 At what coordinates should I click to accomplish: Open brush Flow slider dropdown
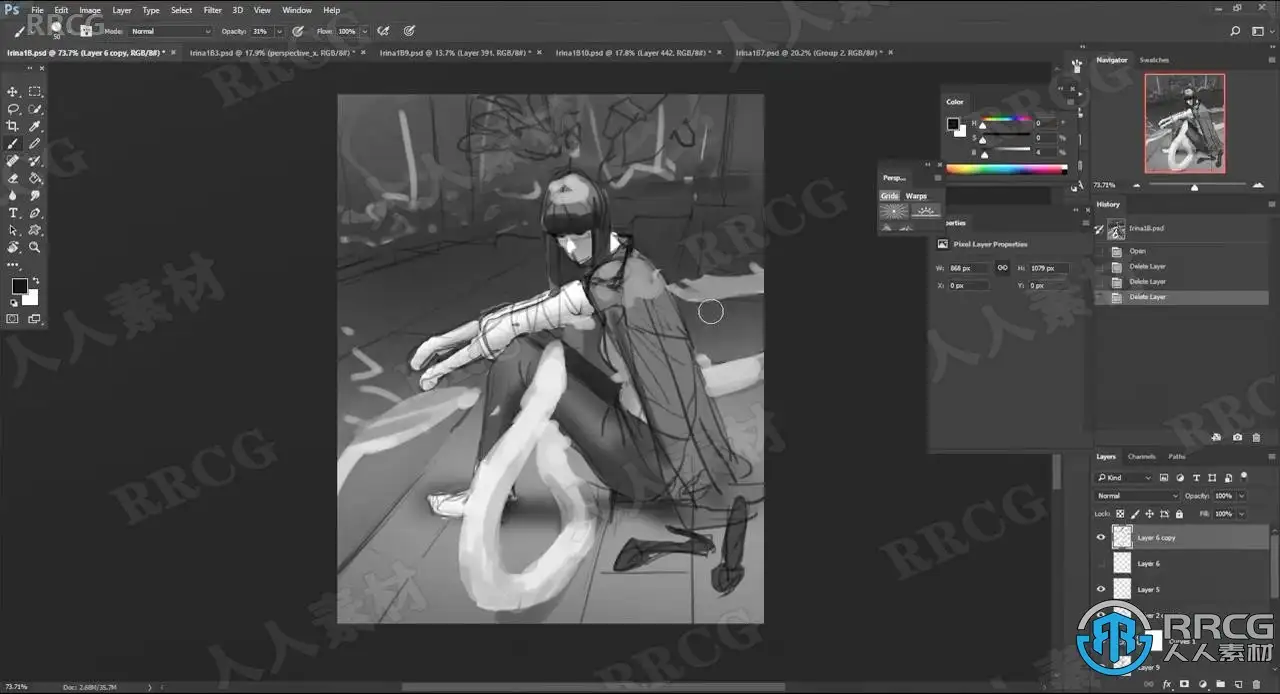pos(365,31)
